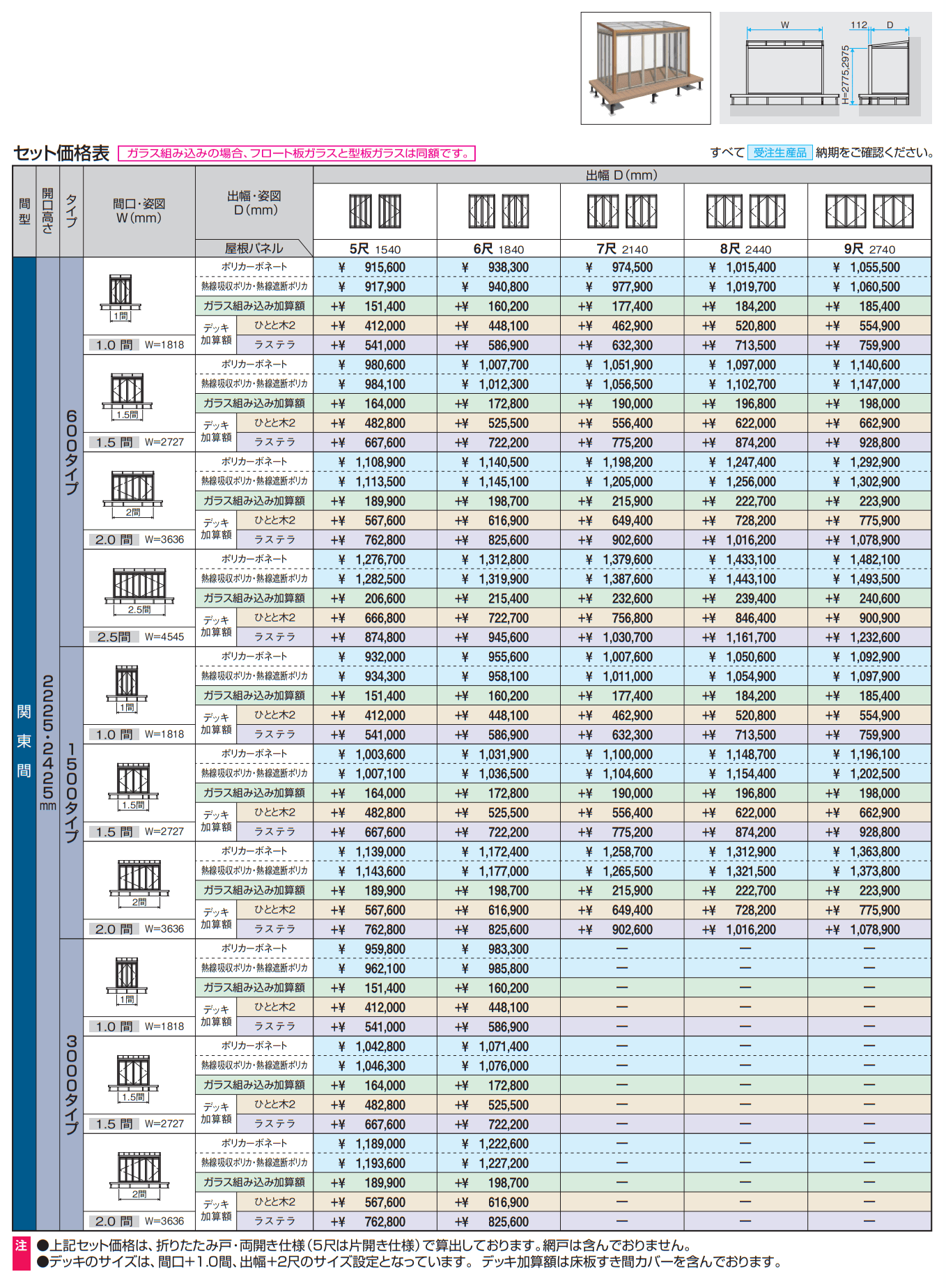Click the セット価格表 title
Viewport: 946px width, 1288px height.
[61, 153]
